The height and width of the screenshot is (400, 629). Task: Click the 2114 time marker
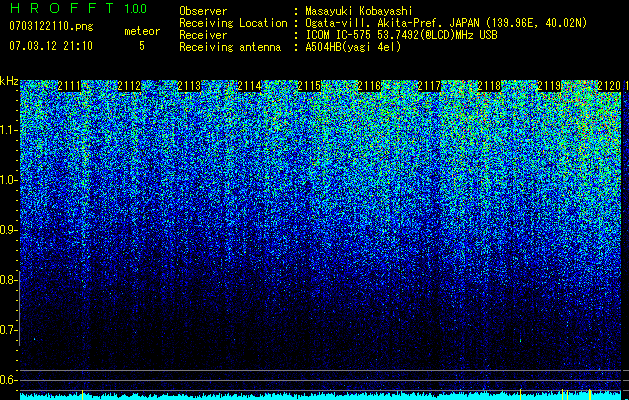pos(249,86)
